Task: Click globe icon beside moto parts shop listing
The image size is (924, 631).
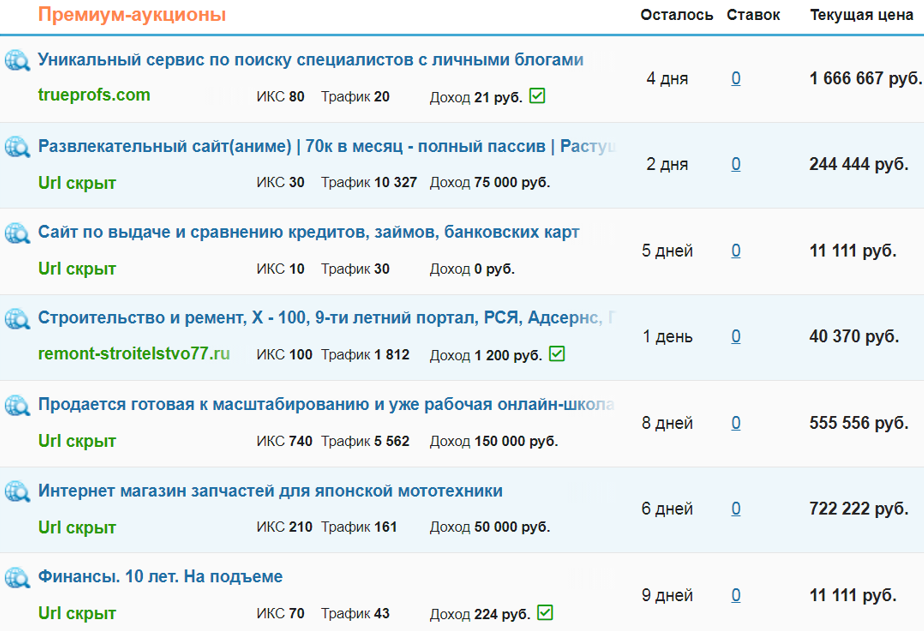Action: click(18, 491)
